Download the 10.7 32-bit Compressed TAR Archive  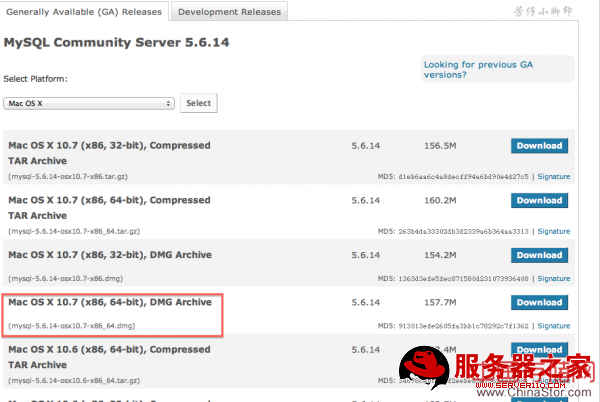coord(539,145)
